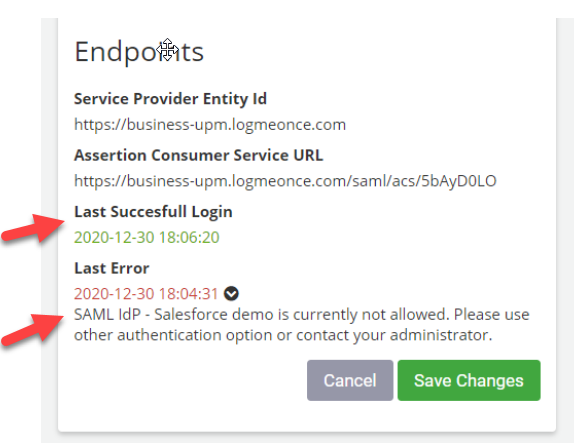Click the red arrow pointing at login time
The height and width of the screenshot is (443, 574).
click(33, 228)
